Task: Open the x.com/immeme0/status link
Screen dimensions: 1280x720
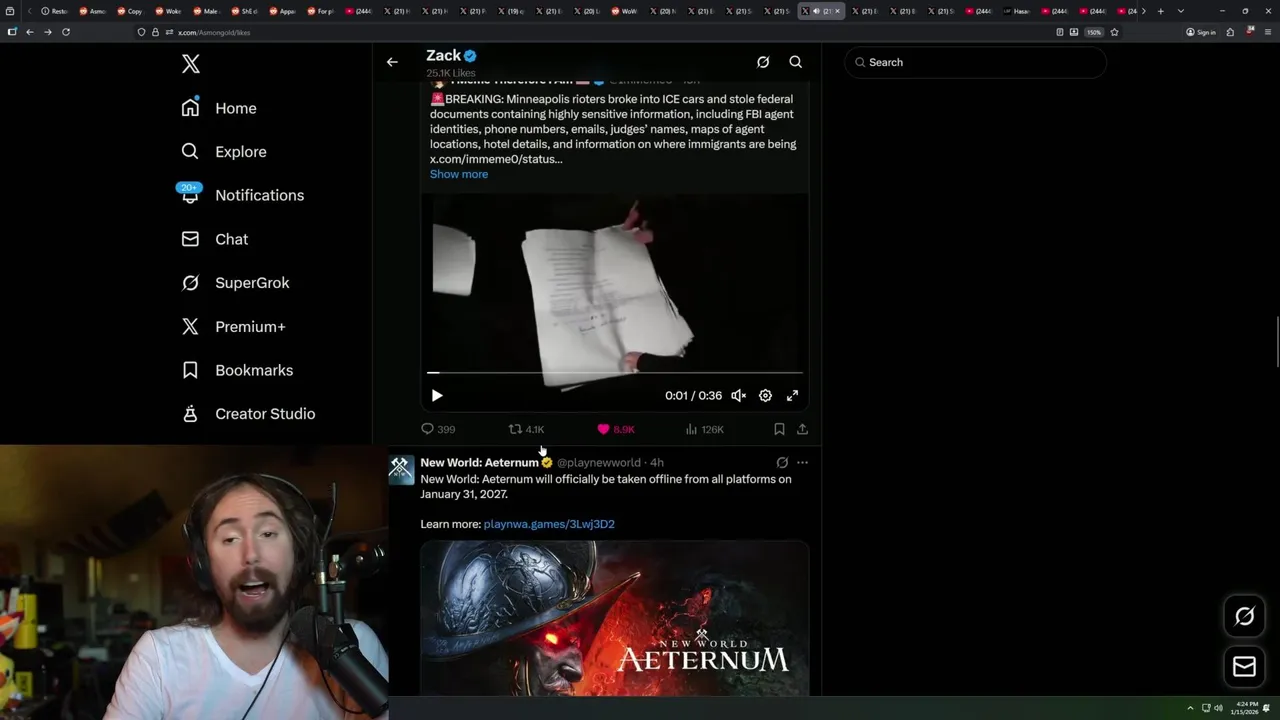Action: tap(496, 159)
